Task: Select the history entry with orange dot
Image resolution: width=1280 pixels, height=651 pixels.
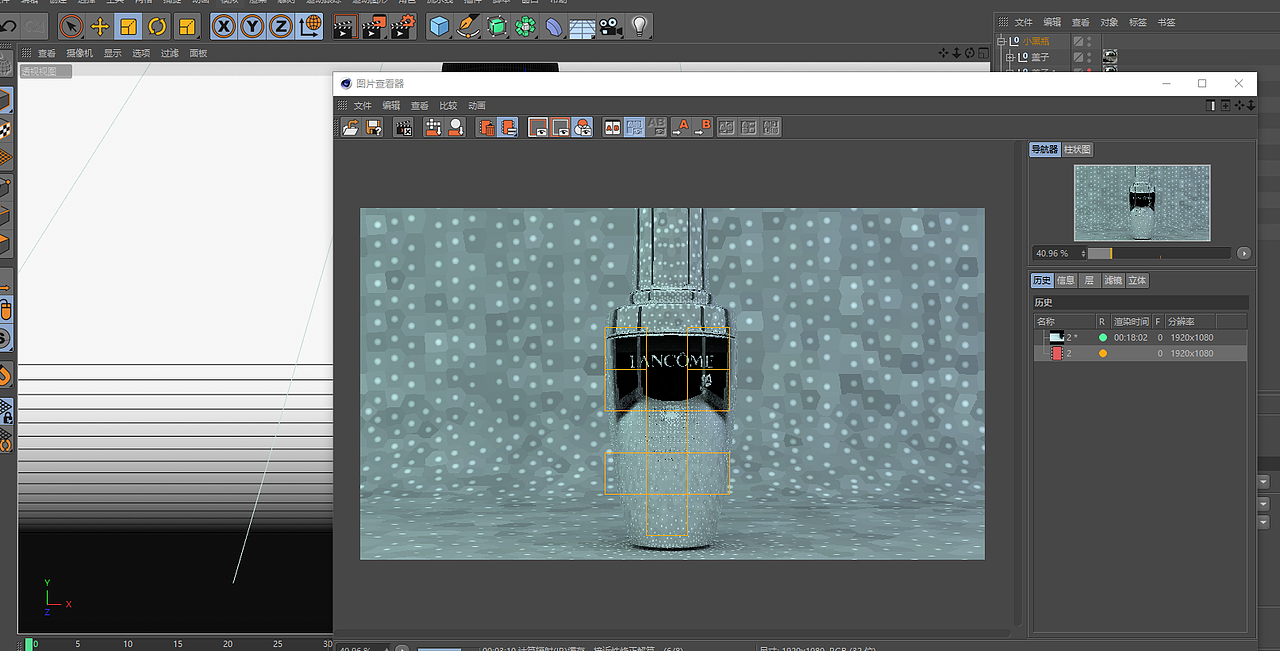Action: pyautogui.click(x=1140, y=353)
